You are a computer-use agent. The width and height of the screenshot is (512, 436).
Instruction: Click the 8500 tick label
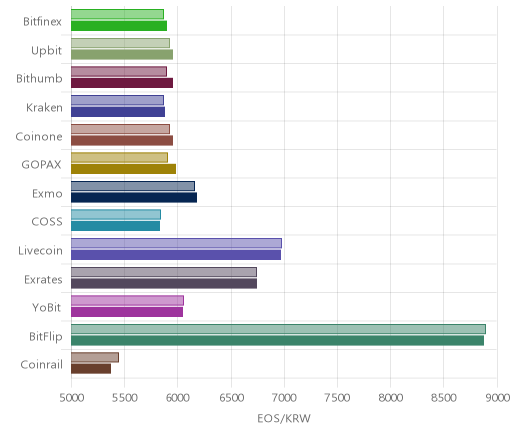tap(444, 398)
